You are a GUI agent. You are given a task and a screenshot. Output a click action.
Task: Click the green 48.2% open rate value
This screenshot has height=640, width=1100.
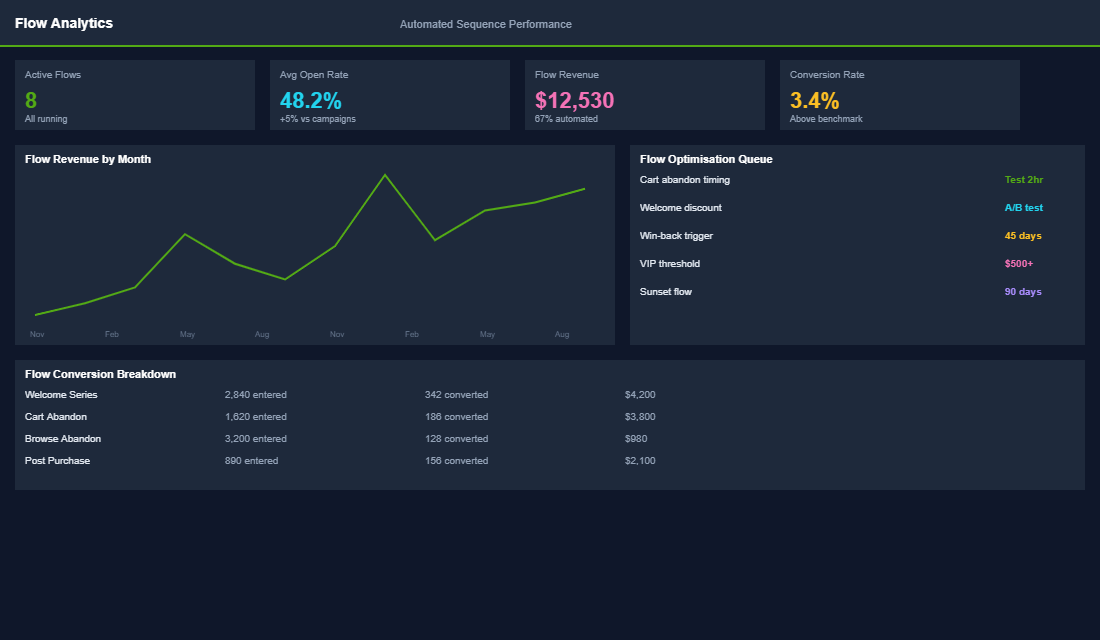311,100
